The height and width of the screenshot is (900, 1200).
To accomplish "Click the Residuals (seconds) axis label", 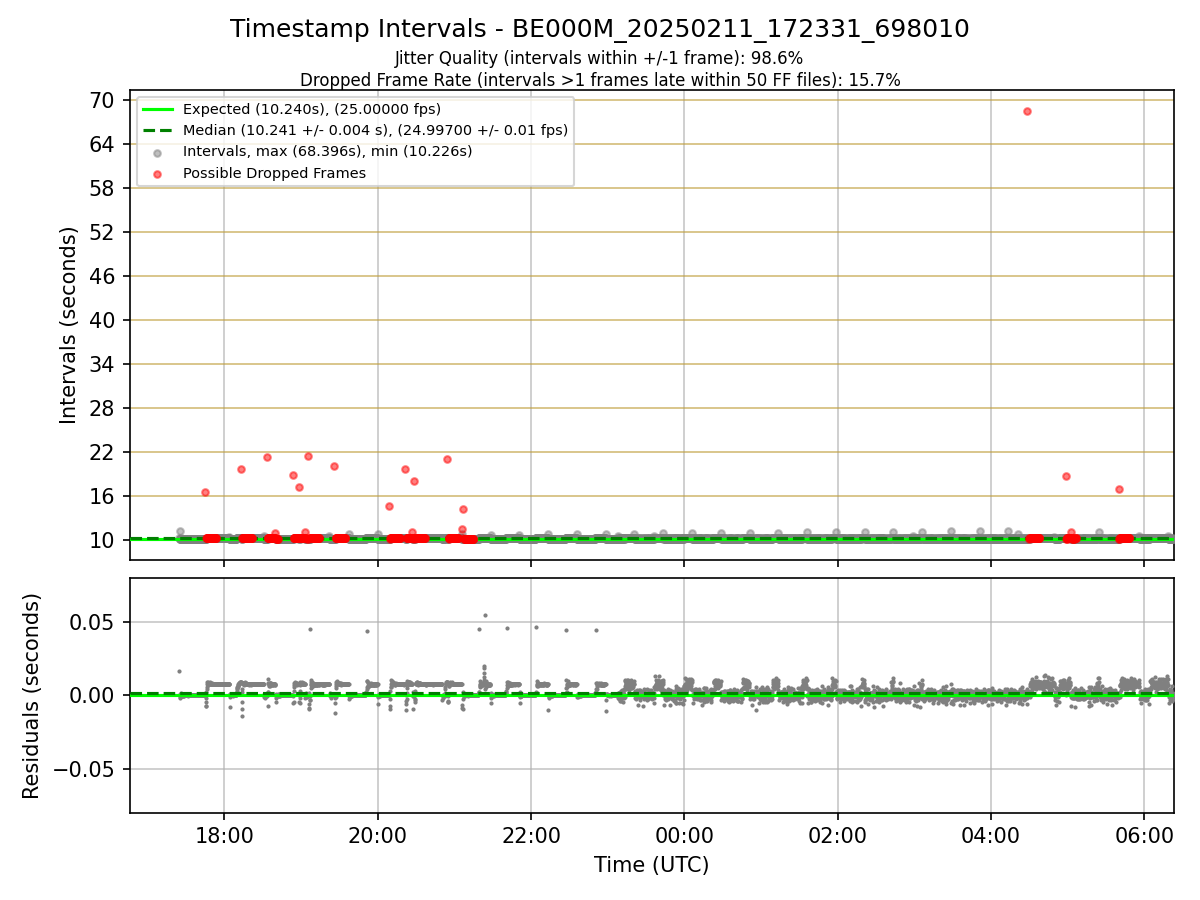I will [x=31, y=696].
